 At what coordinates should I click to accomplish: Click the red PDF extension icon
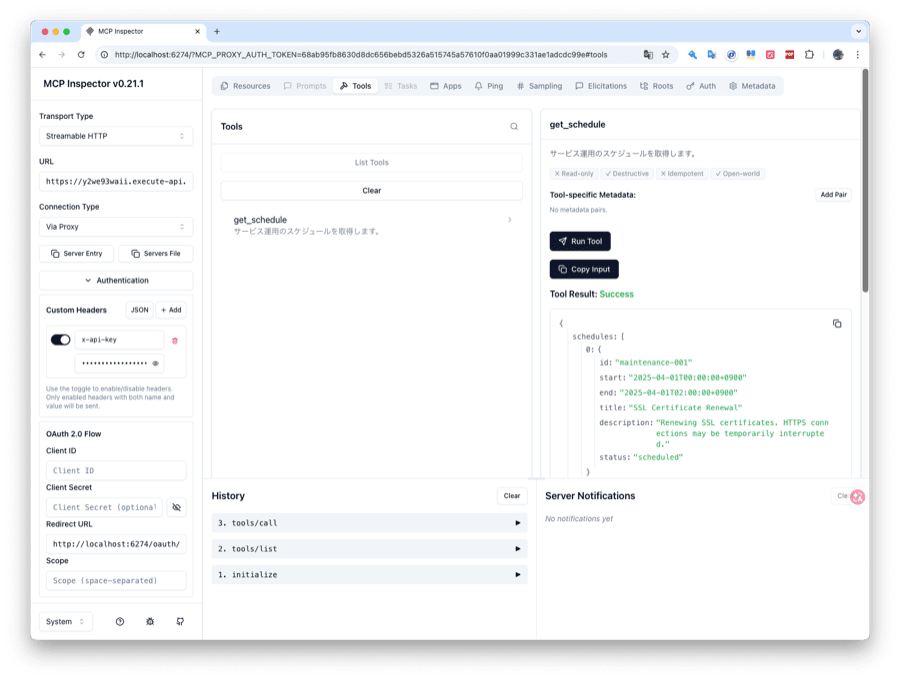coord(790,55)
